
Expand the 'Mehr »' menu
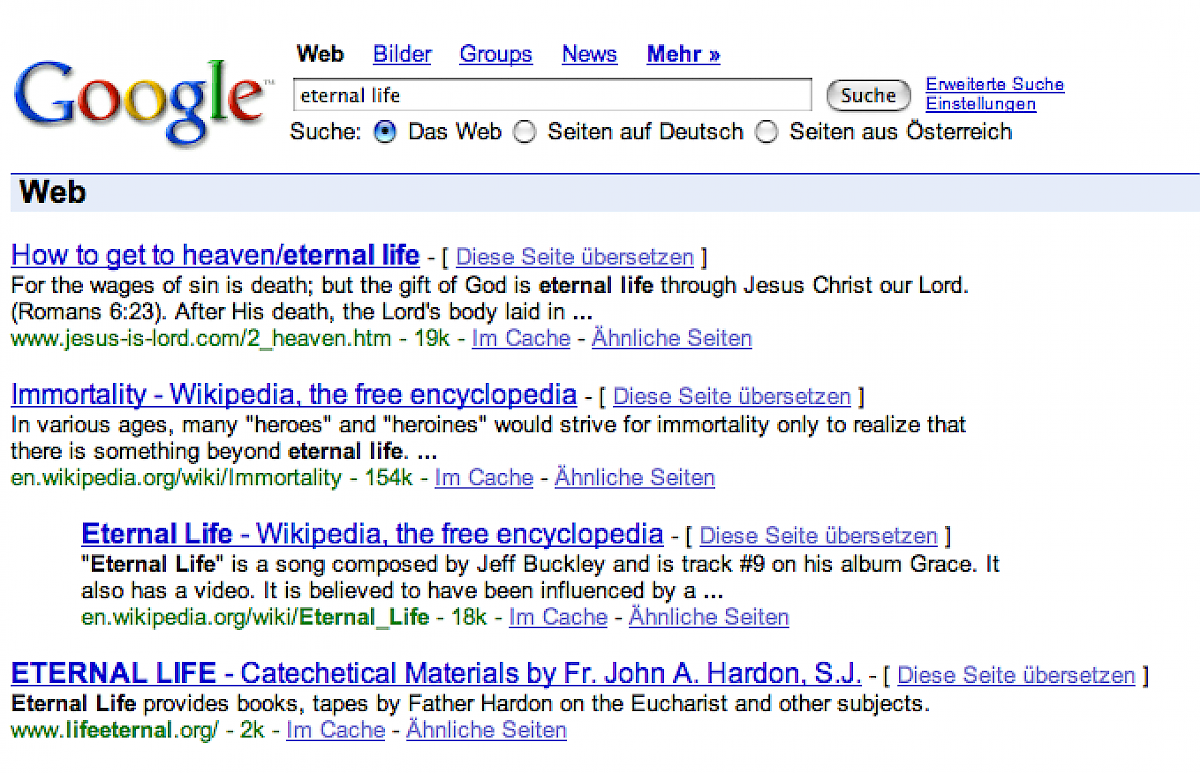(683, 54)
